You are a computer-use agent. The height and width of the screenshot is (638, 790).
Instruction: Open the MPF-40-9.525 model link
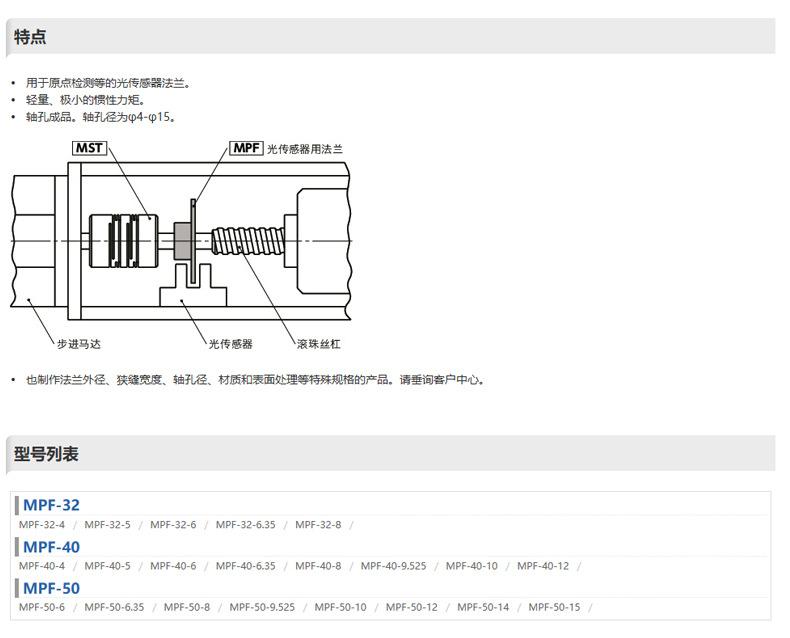[393, 566]
